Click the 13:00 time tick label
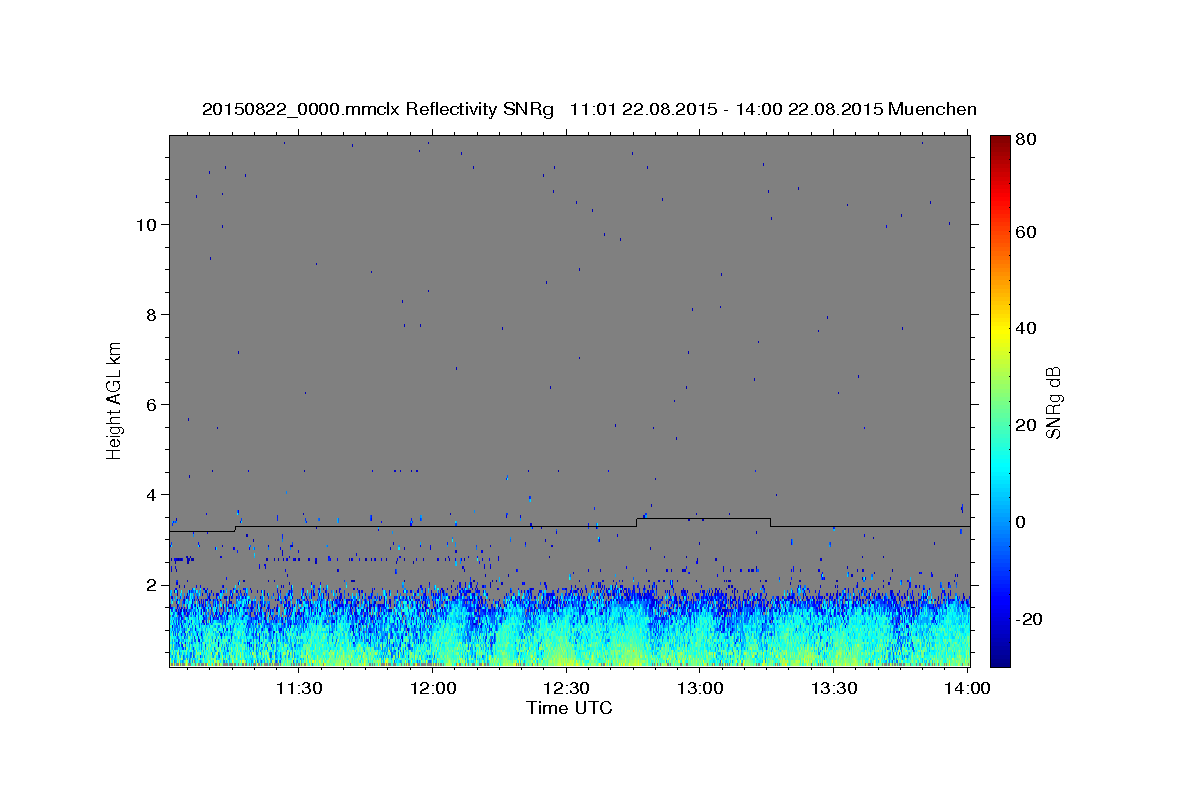The height and width of the screenshot is (800, 1200). click(700, 688)
